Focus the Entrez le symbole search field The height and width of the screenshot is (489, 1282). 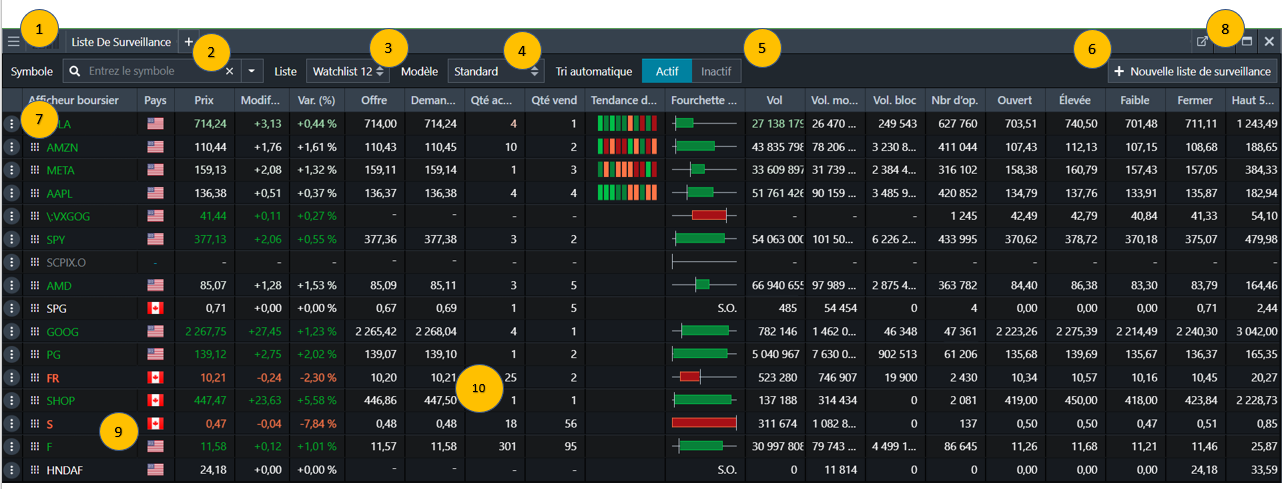[150, 72]
